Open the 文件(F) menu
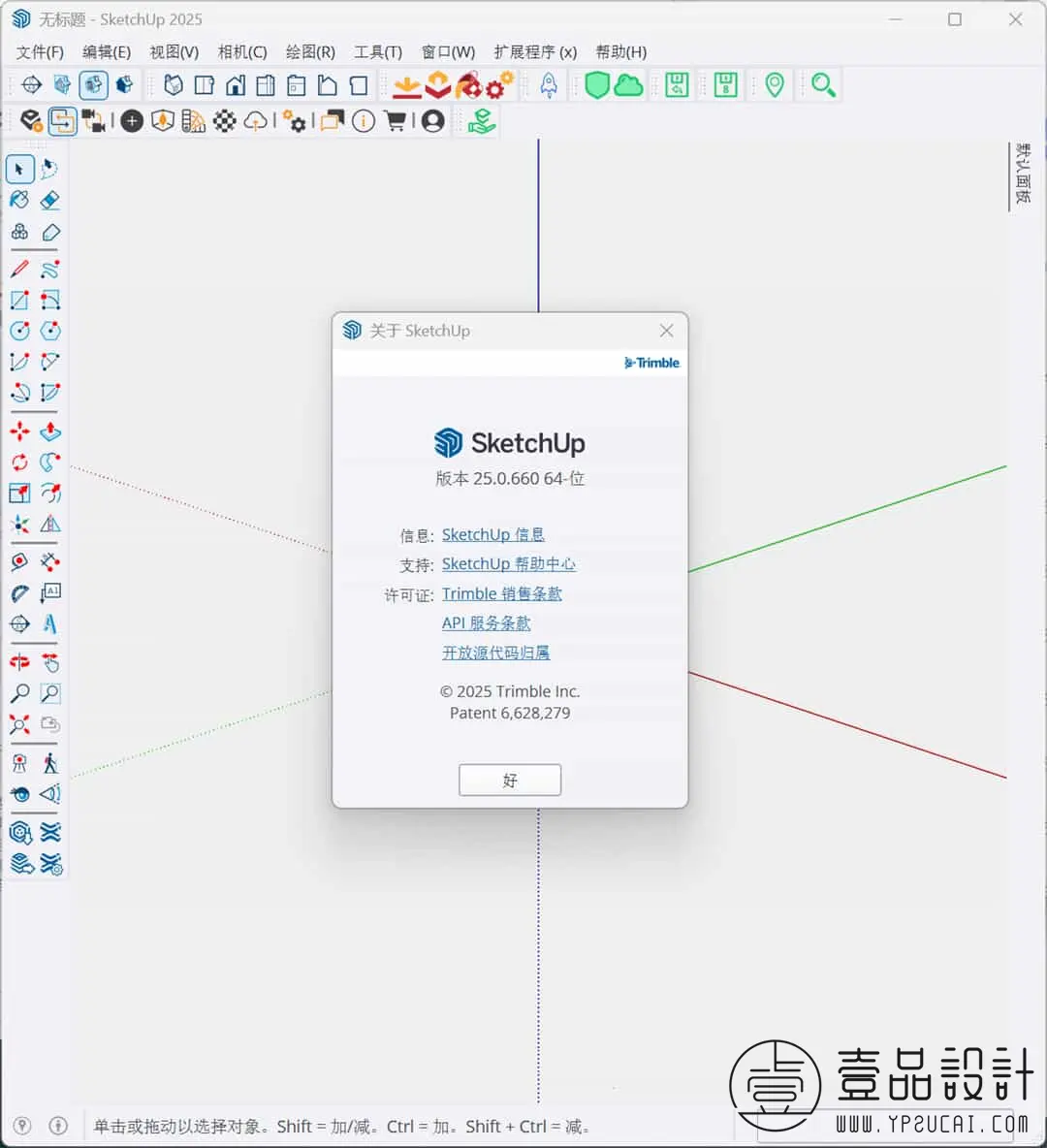The height and width of the screenshot is (1148, 1047). [x=41, y=52]
